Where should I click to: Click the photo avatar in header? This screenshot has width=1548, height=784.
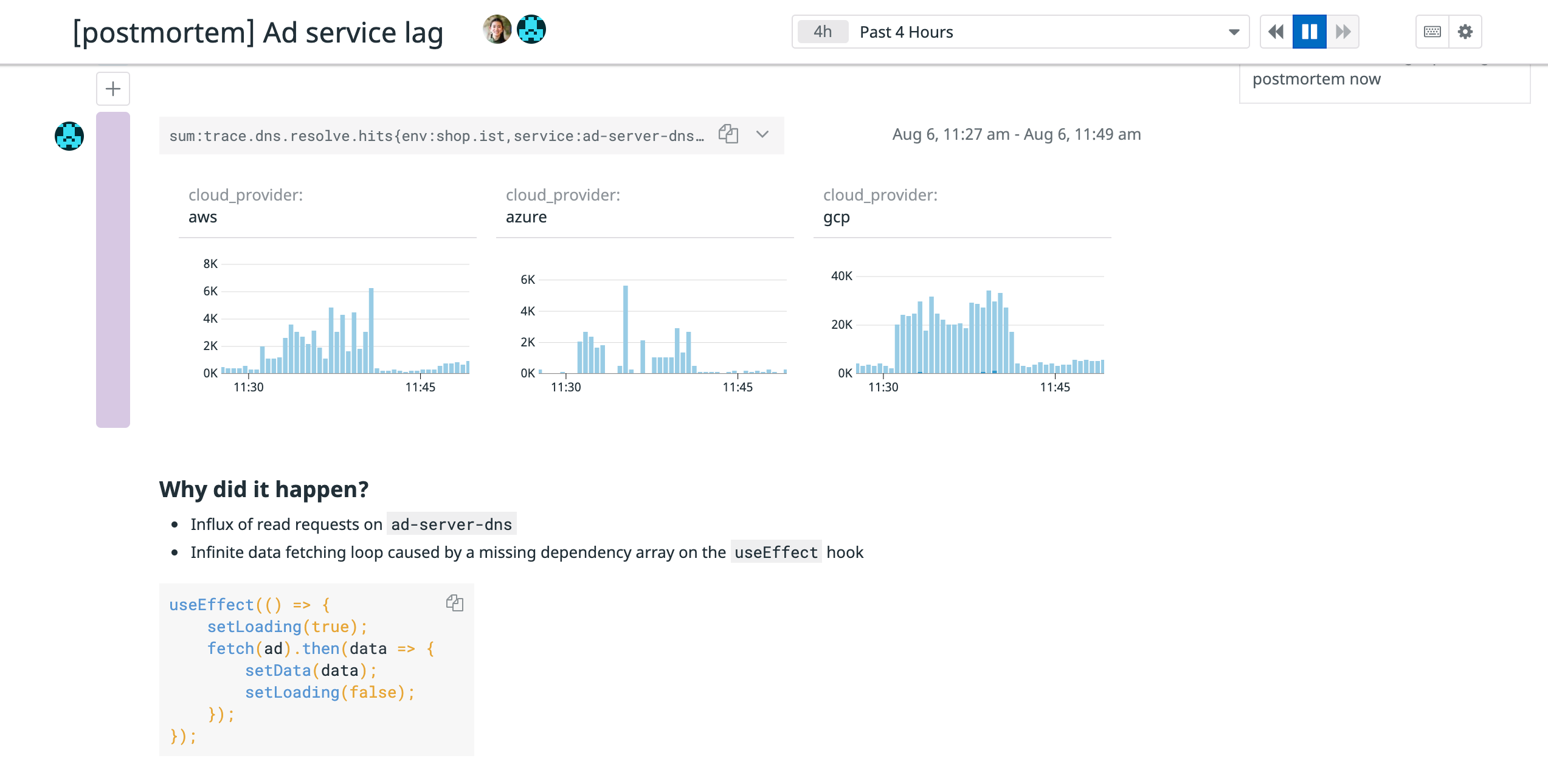[x=497, y=30]
